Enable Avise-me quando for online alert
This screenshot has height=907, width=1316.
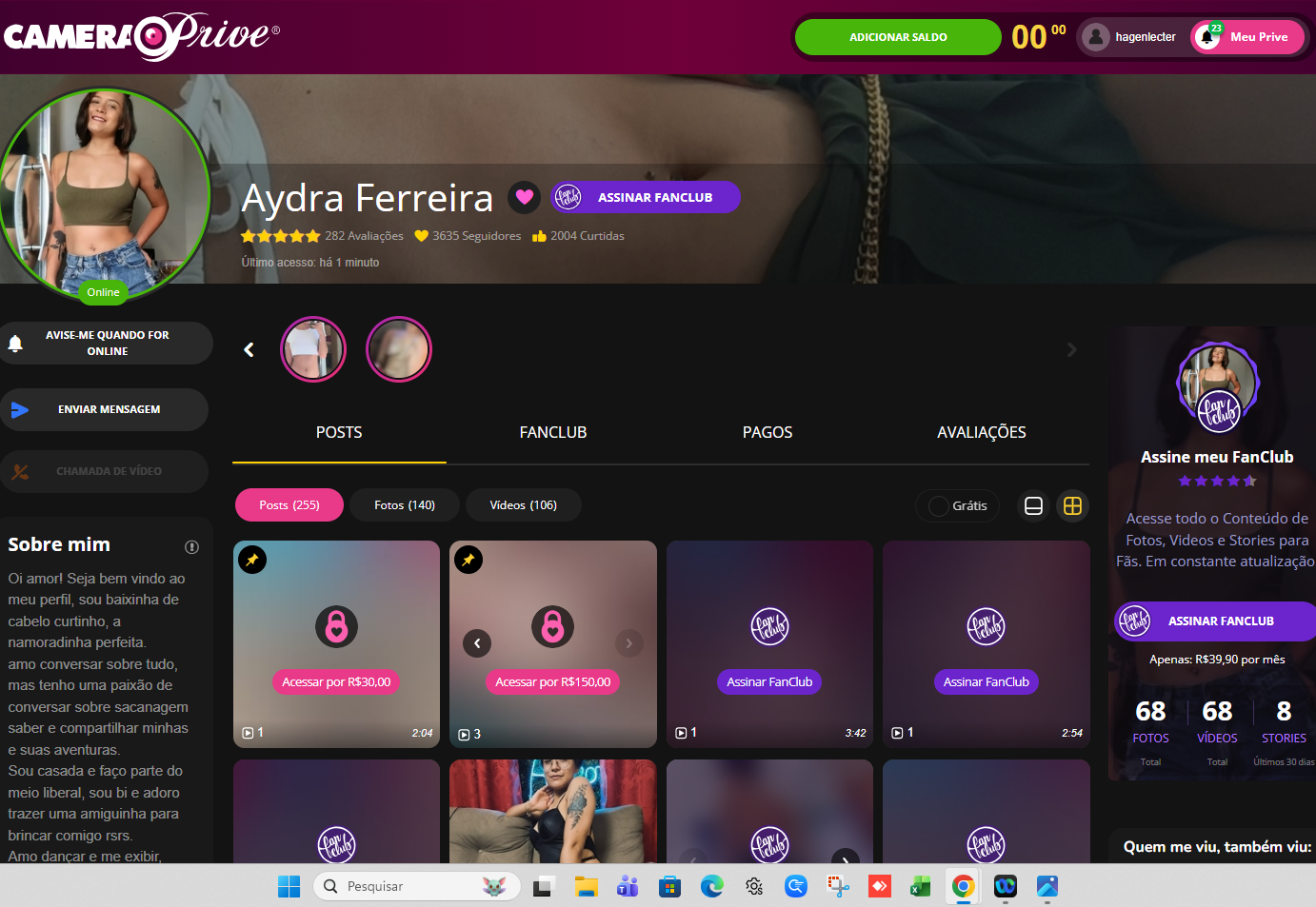coord(106,344)
